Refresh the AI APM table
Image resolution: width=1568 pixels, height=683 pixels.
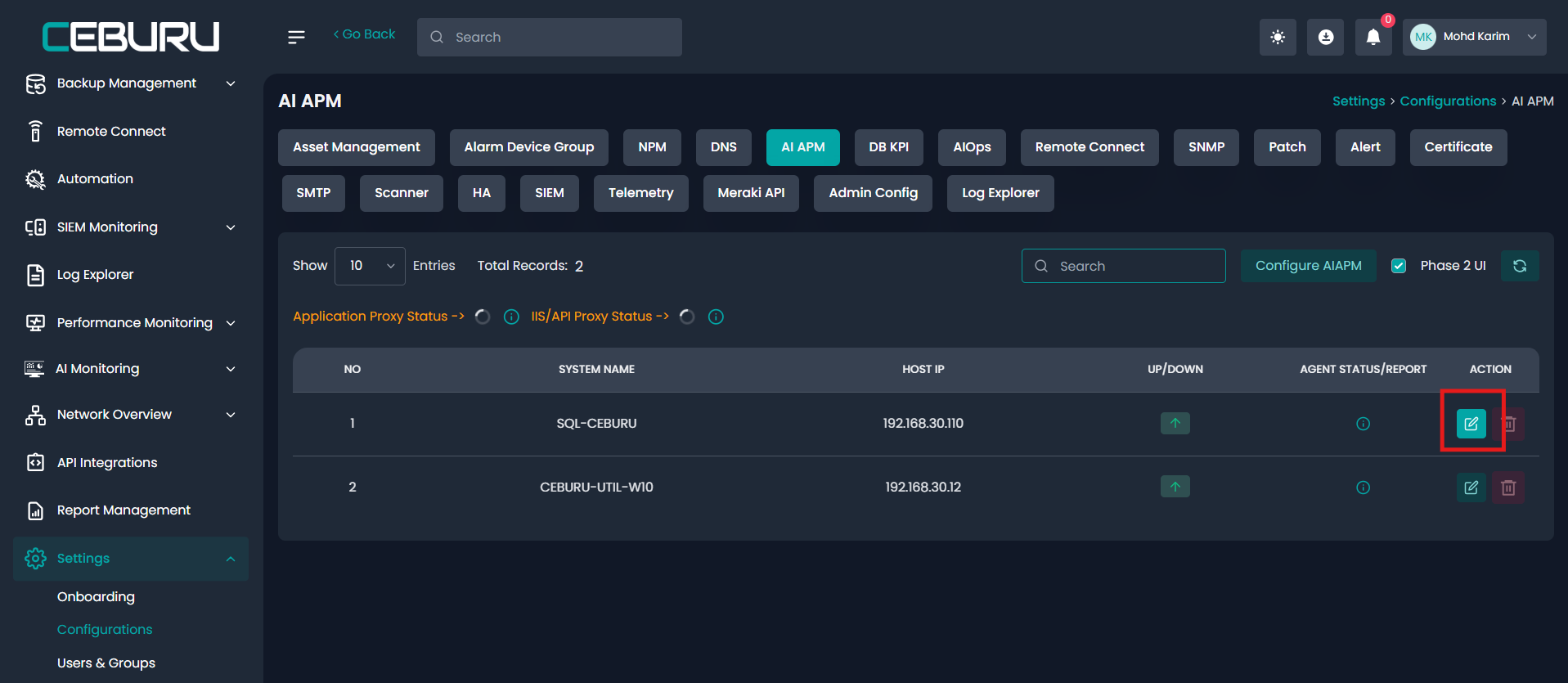[1520, 266]
